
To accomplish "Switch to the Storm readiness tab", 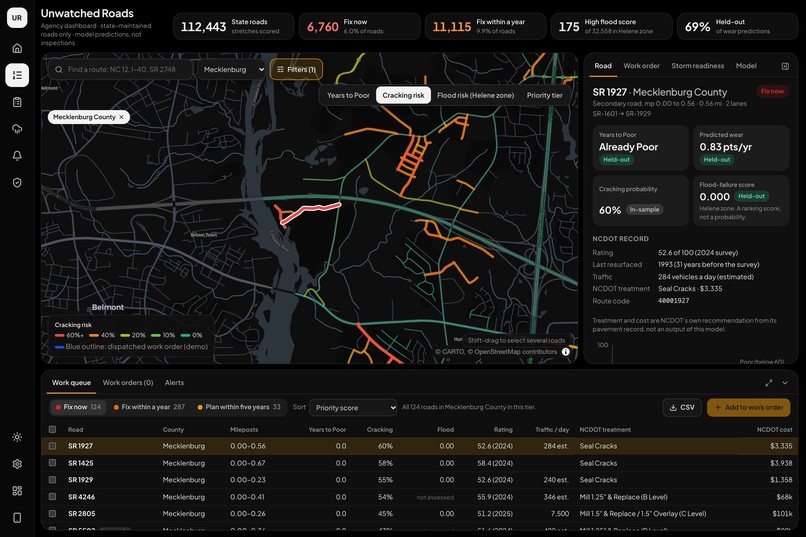I will tap(698, 66).
